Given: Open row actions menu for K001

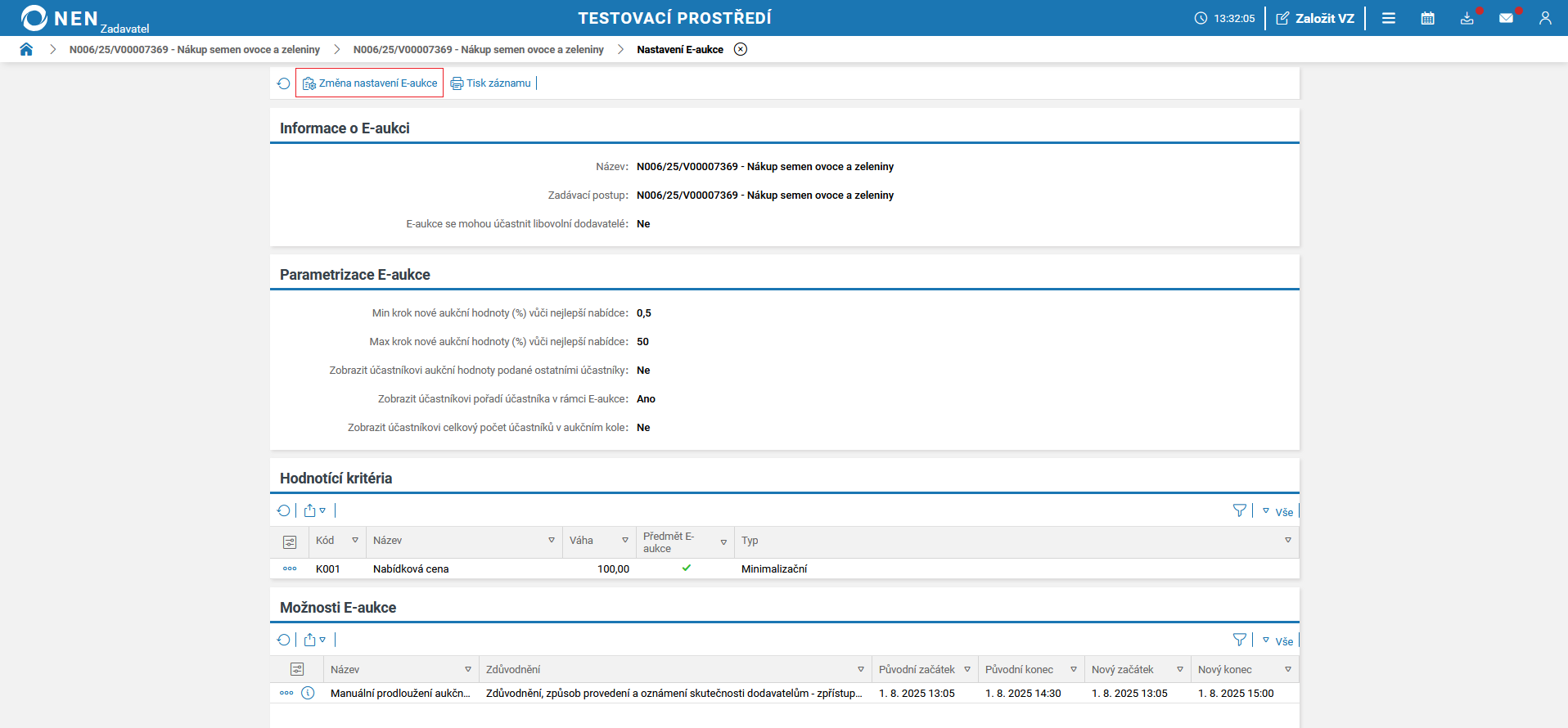Looking at the screenshot, I should 290,568.
